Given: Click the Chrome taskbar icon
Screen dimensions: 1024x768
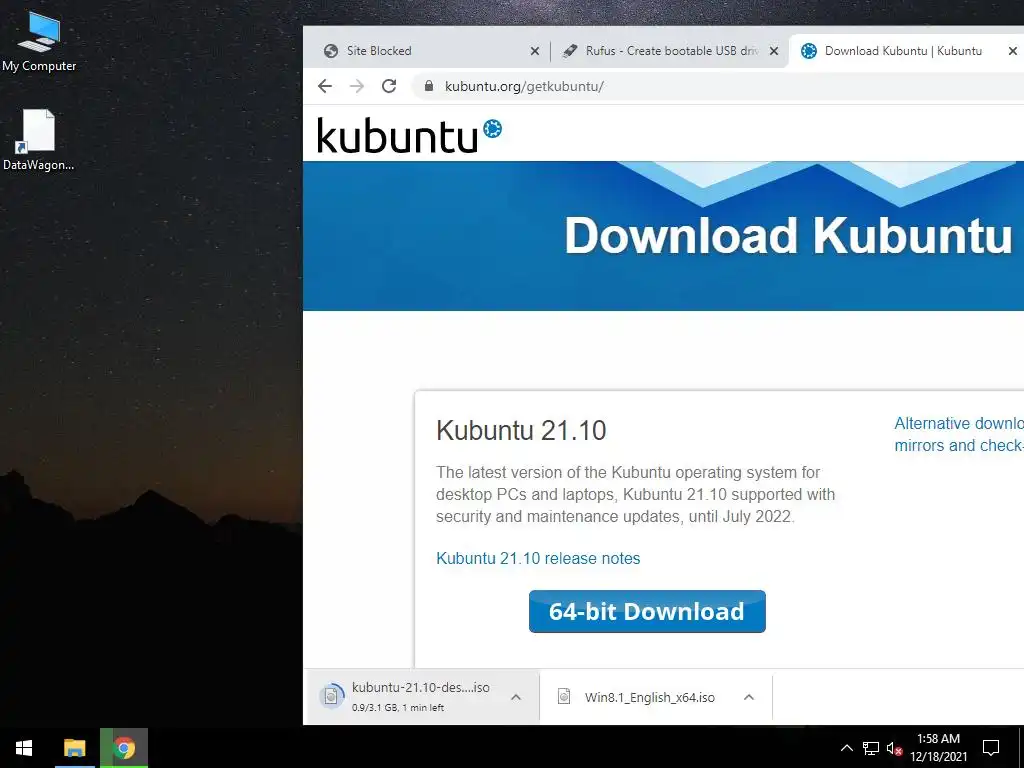Looking at the screenshot, I should (x=124, y=748).
